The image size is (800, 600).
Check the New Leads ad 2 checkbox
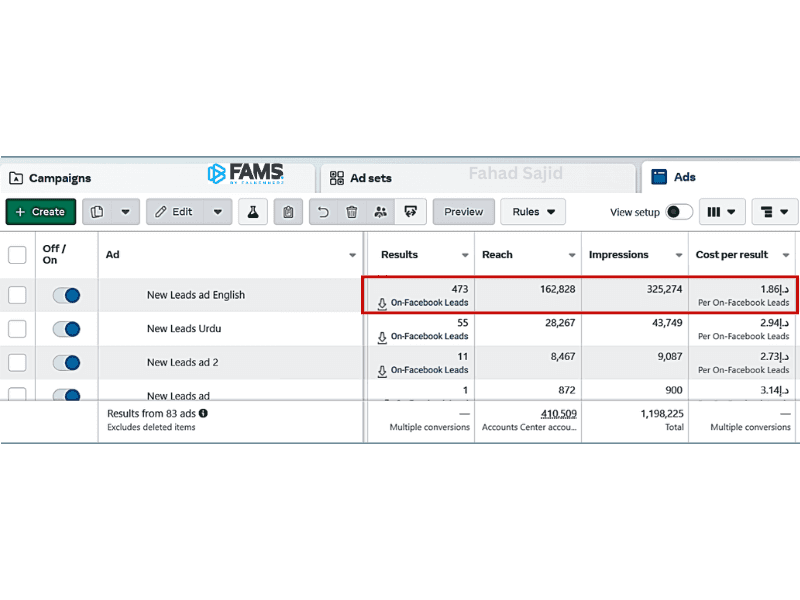click(17, 363)
